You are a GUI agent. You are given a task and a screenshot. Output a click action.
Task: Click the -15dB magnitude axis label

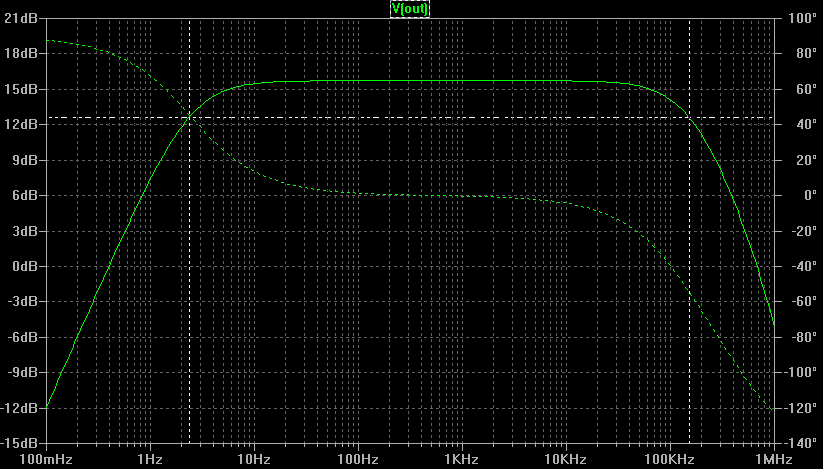click(x=19, y=443)
